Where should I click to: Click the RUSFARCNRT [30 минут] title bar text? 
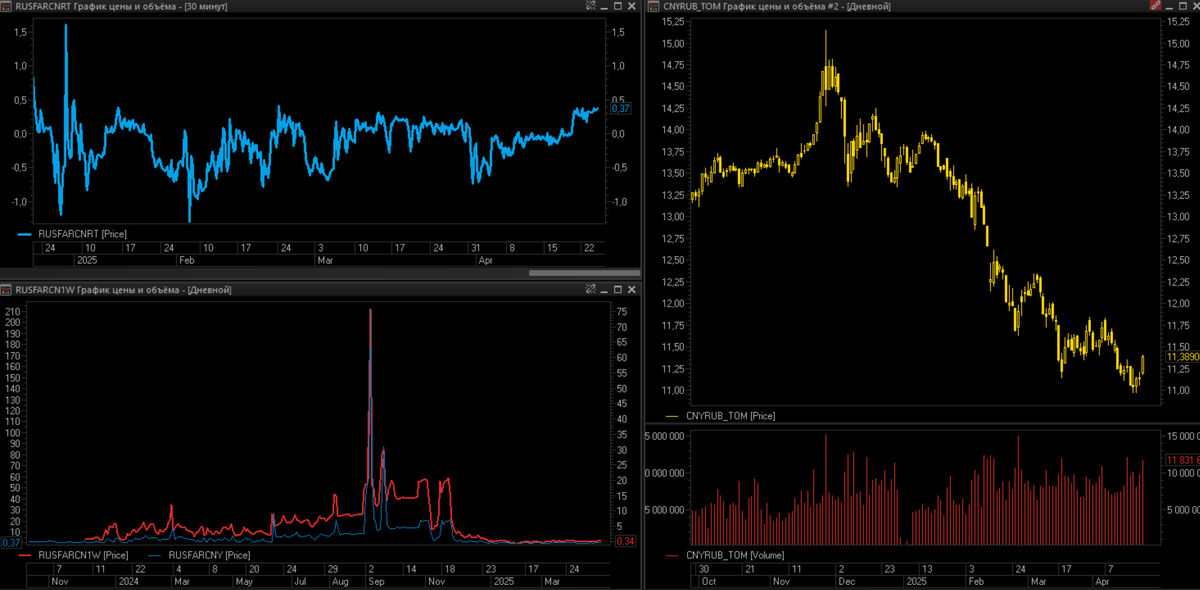click(122, 6)
